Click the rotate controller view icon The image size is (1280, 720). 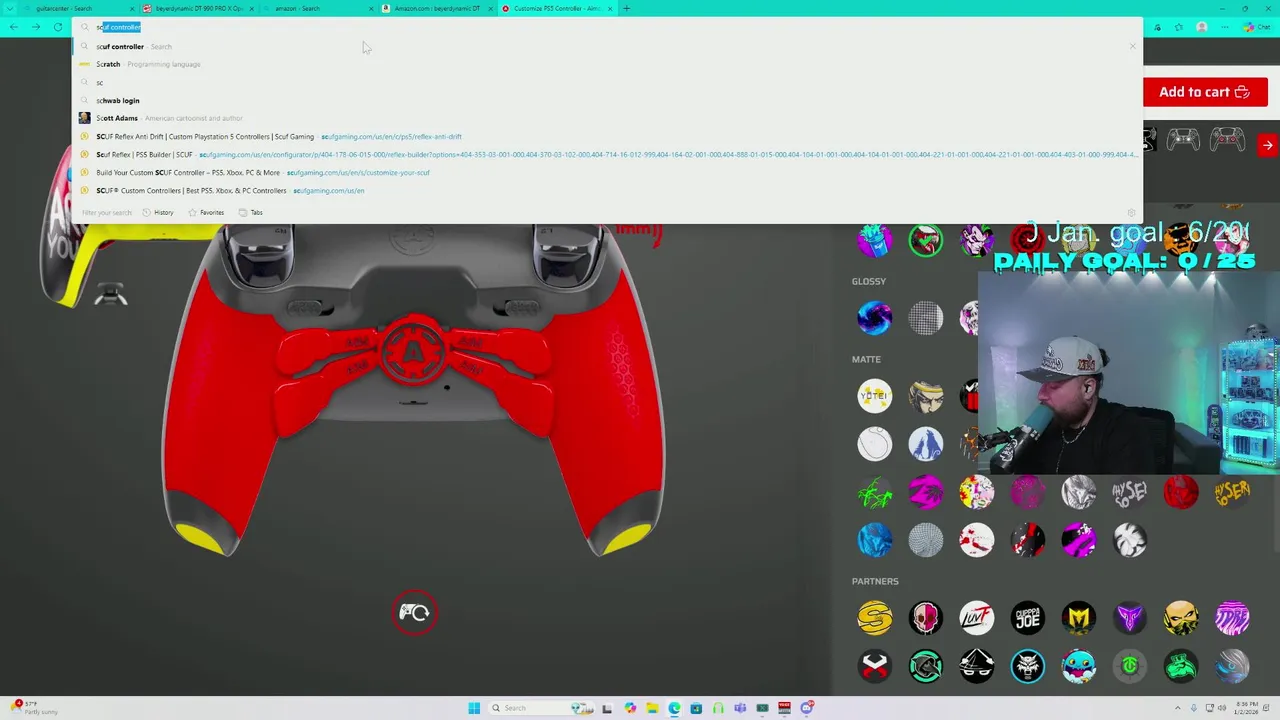click(414, 613)
